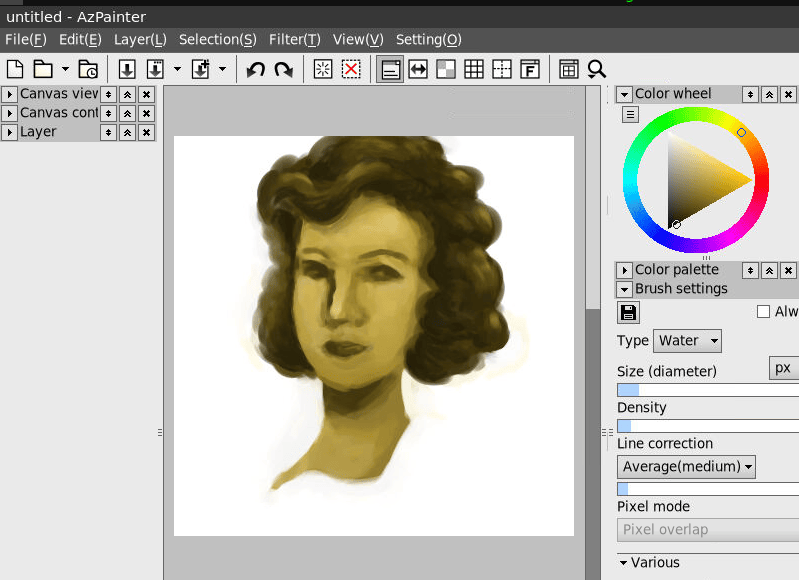
Task: Toggle the Alw checkbox in Brush settings
Action: [764, 312]
